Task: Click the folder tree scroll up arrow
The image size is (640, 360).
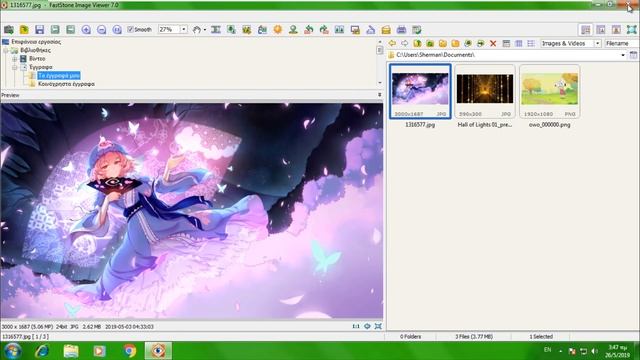Action: [380, 41]
